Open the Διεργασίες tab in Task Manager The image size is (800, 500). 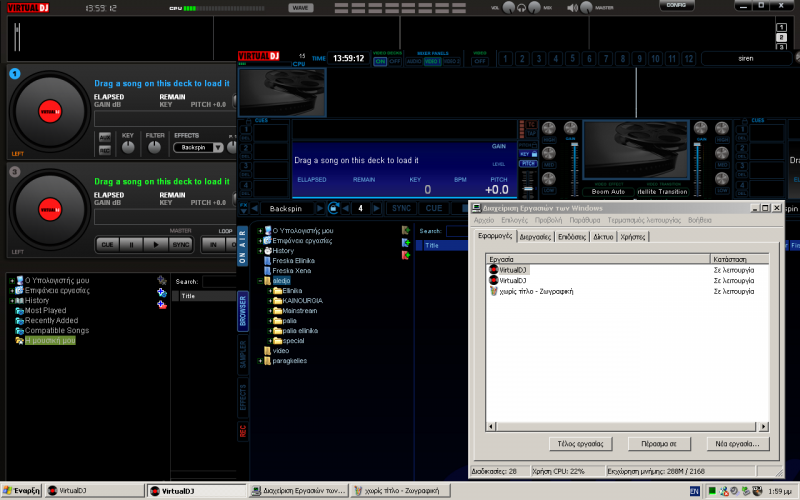click(x=535, y=237)
